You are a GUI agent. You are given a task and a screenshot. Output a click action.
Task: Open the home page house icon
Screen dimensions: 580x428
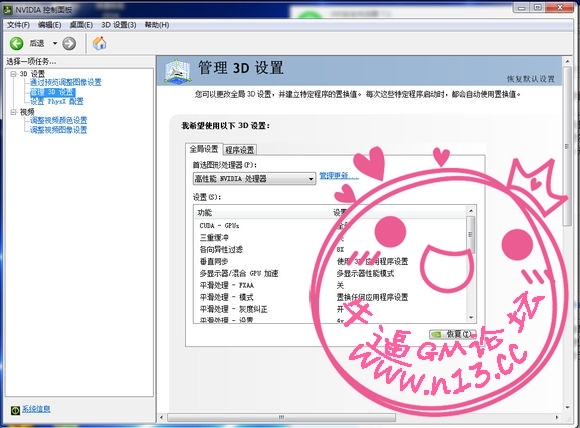[x=99, y=43]
